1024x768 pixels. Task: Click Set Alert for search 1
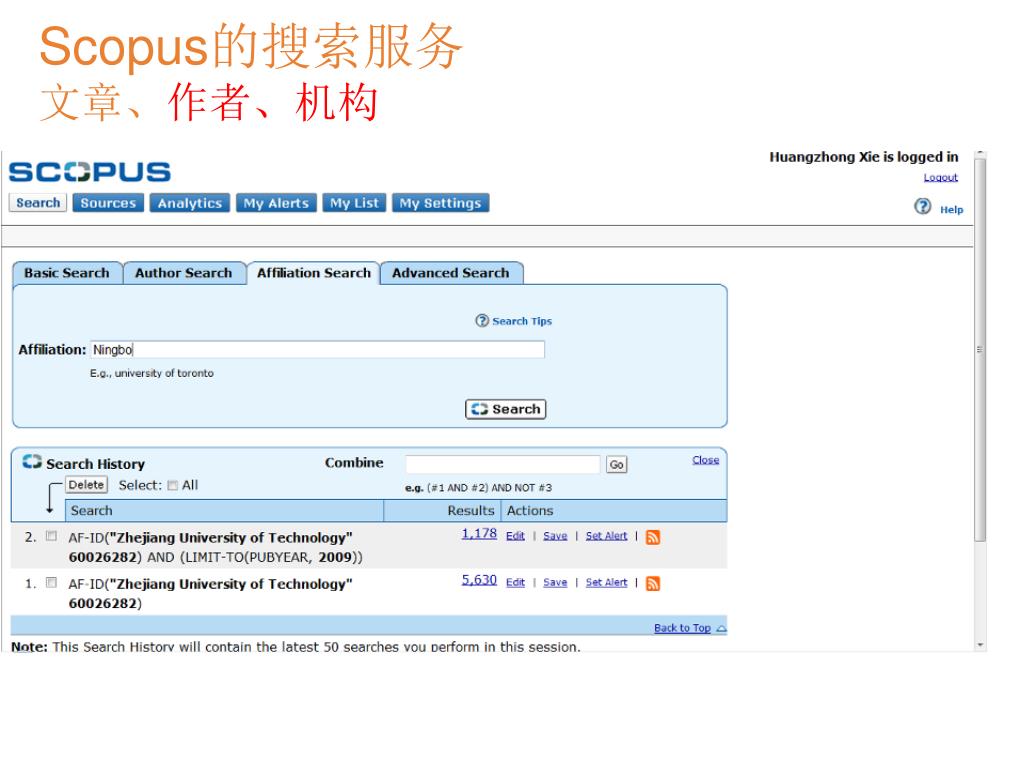click(606, 582)
